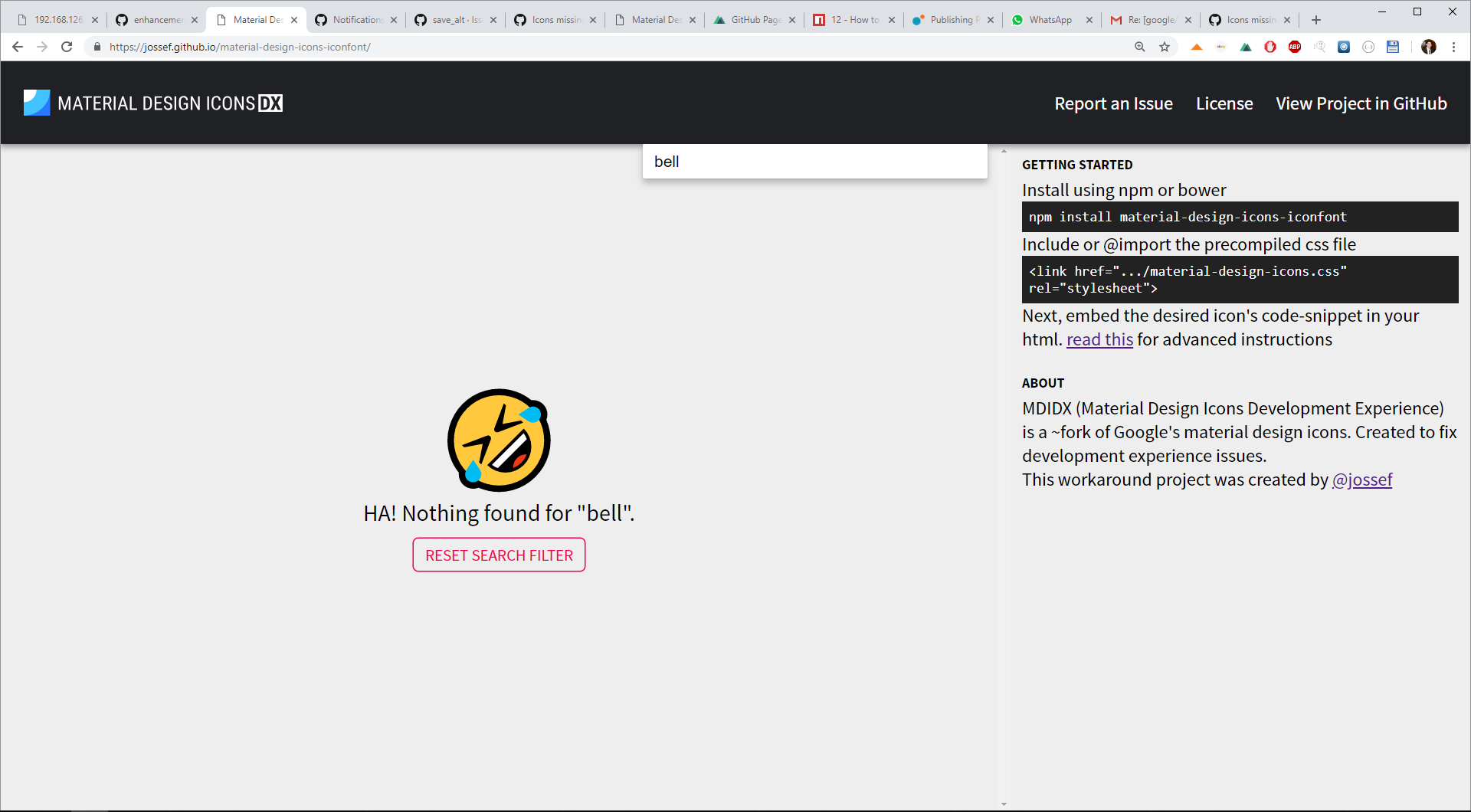
Task: Open a new browser tab
Action: (1316, 20)
